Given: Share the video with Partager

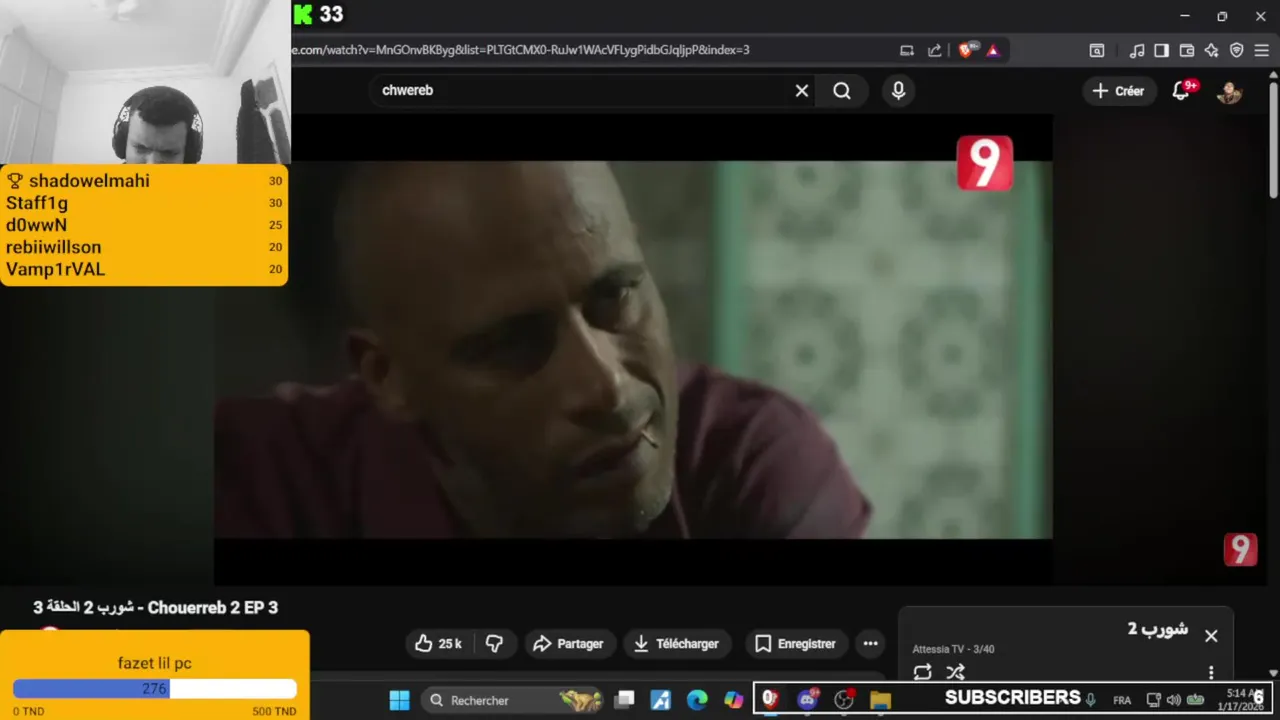Looking at the screenshot, I should coord(567,644).
